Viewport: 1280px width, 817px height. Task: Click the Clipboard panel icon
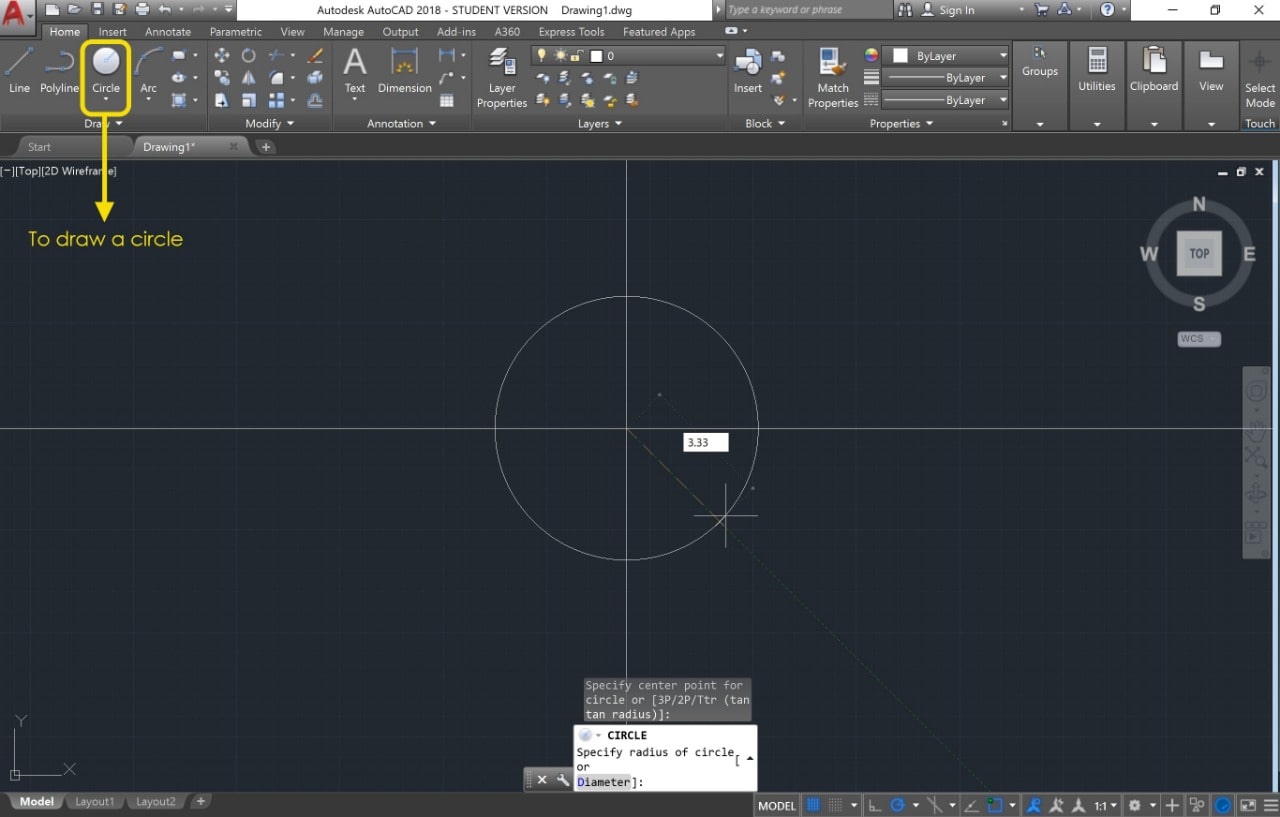[x=1154, y=60]
